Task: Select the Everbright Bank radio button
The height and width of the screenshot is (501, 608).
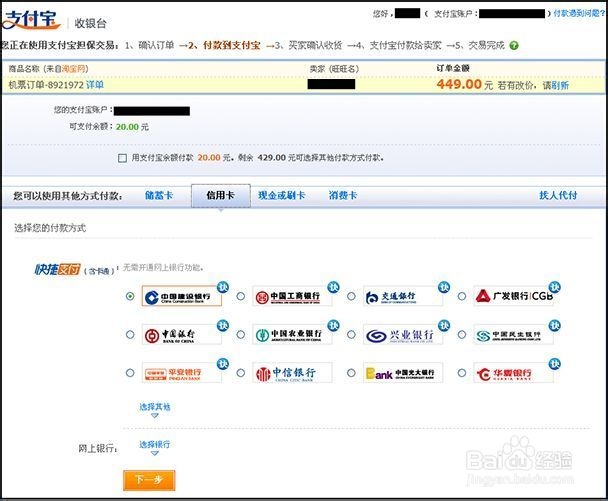Action: point(351,373)
